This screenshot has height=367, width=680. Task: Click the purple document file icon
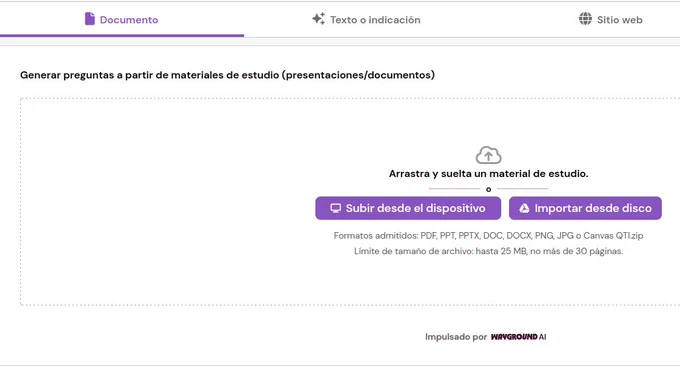pyautogui.click(x=90, y=19)
